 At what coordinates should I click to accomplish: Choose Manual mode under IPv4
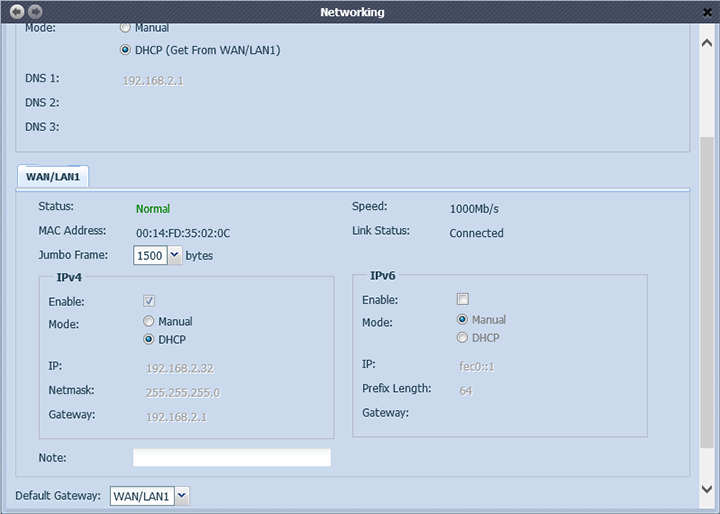[x=149, y=322]
